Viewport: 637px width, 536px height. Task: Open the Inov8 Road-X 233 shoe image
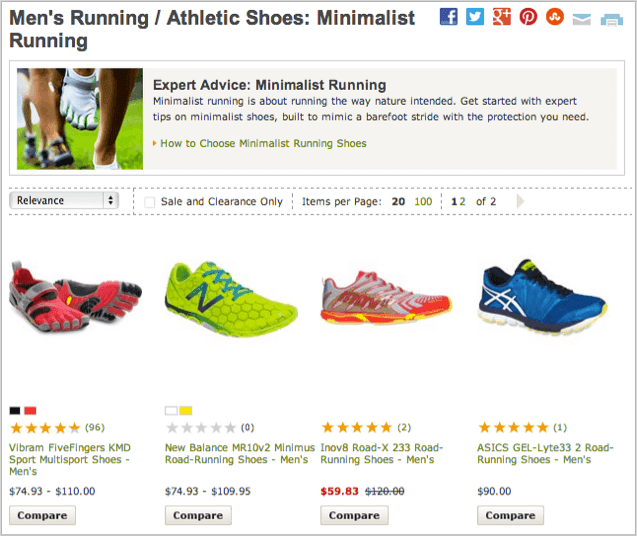pos(386,299)
